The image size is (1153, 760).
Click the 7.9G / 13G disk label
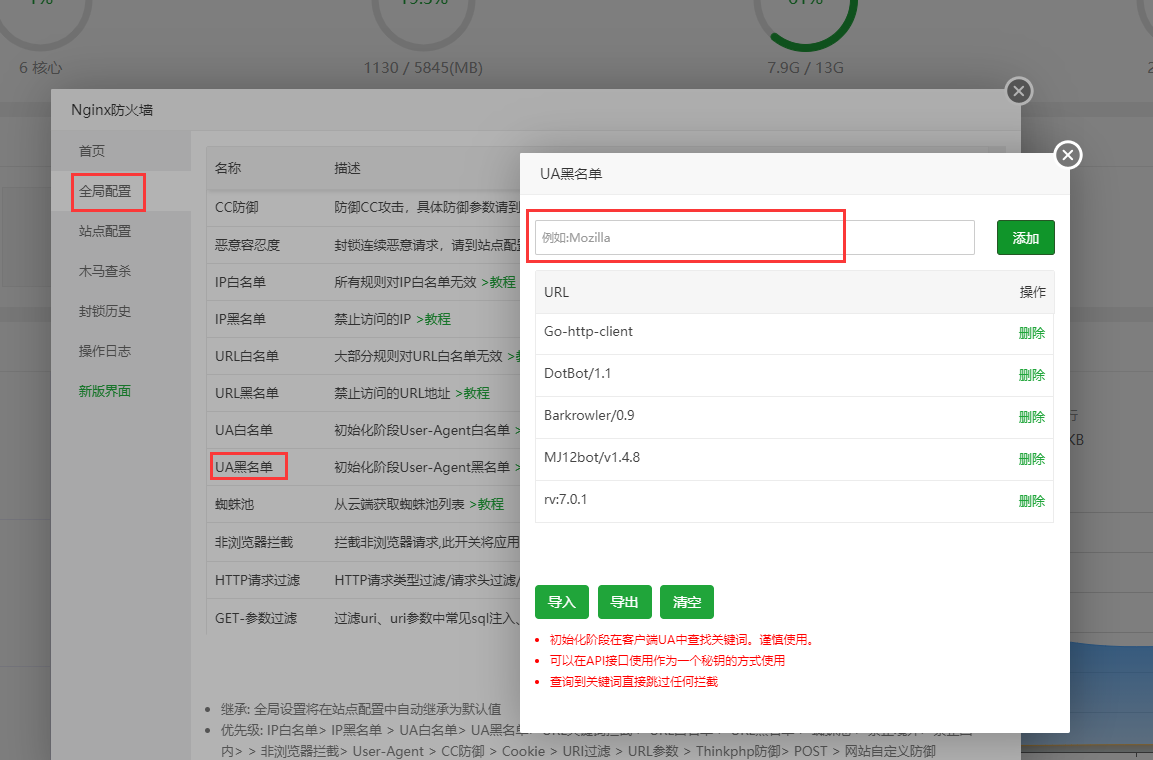[x=805, y=68]
